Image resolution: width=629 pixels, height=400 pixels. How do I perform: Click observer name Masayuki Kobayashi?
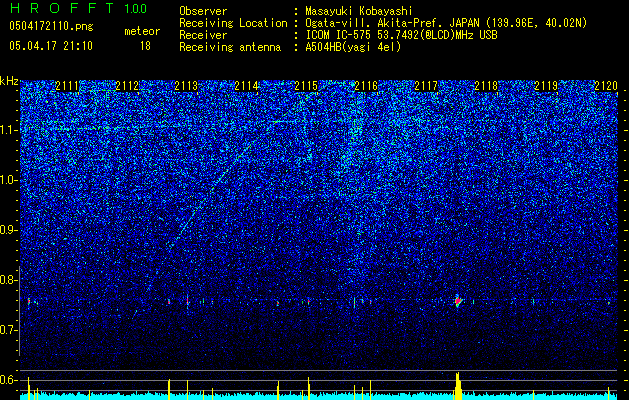coord(359,11)
